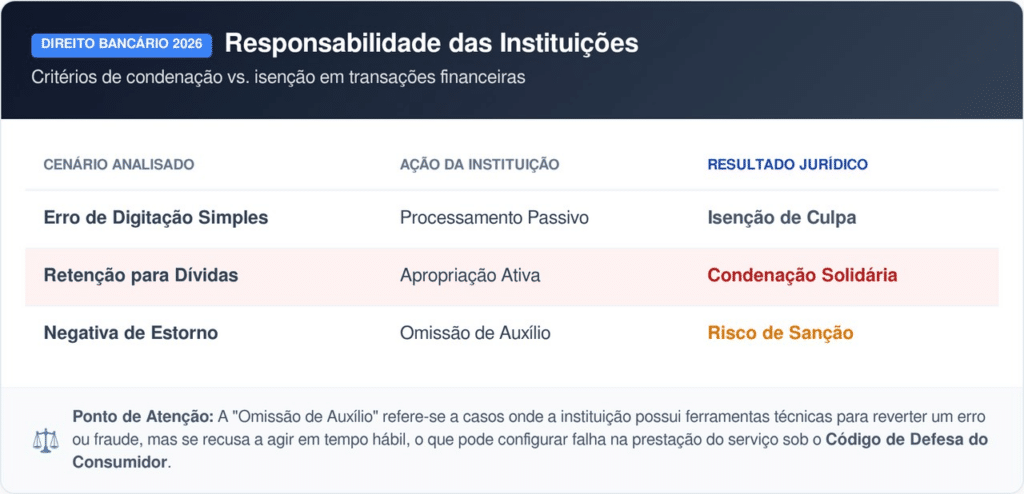Click the Omissão de Auxílio table cell

click(x=473, y=333)
